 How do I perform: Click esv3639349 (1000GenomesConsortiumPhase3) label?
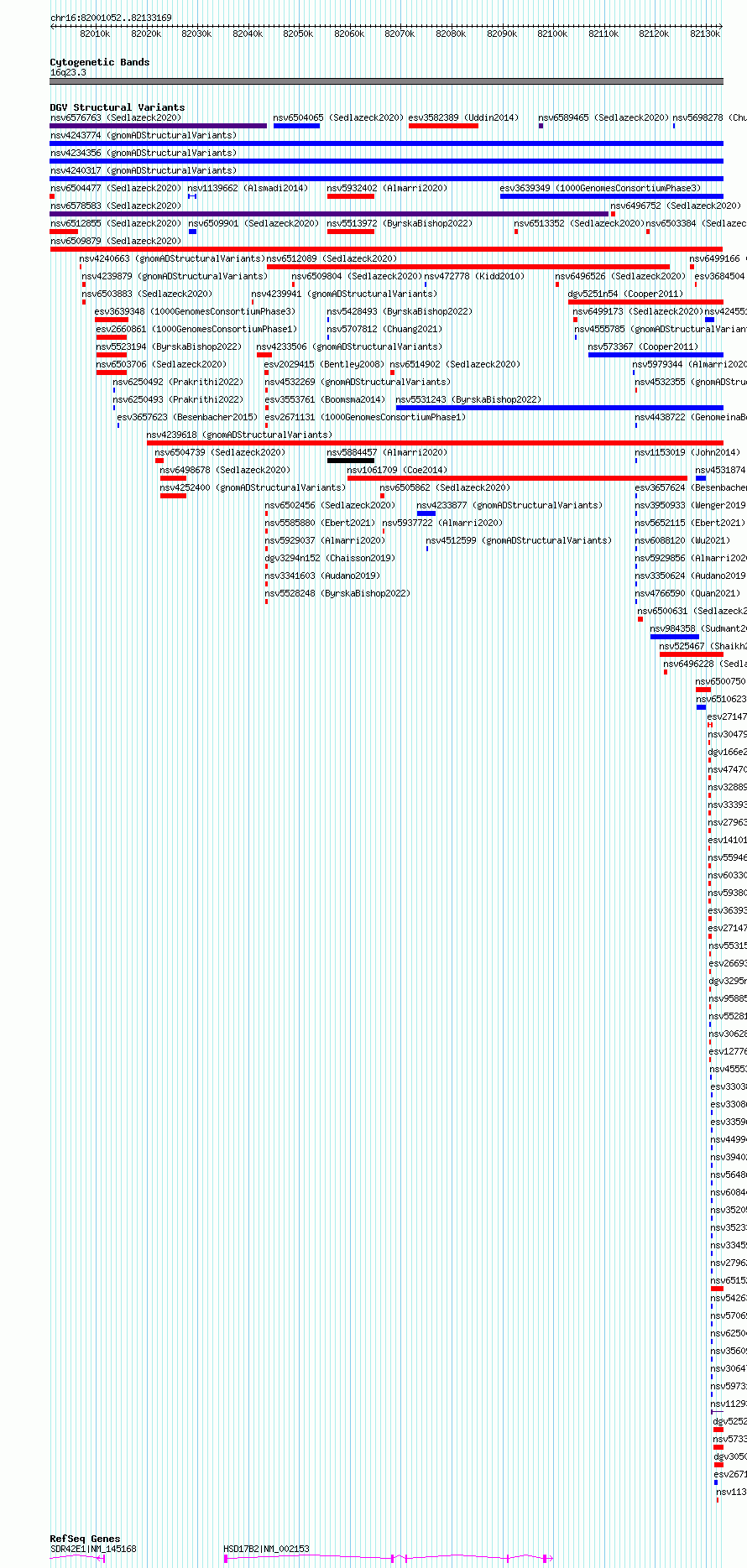point(600,188)
